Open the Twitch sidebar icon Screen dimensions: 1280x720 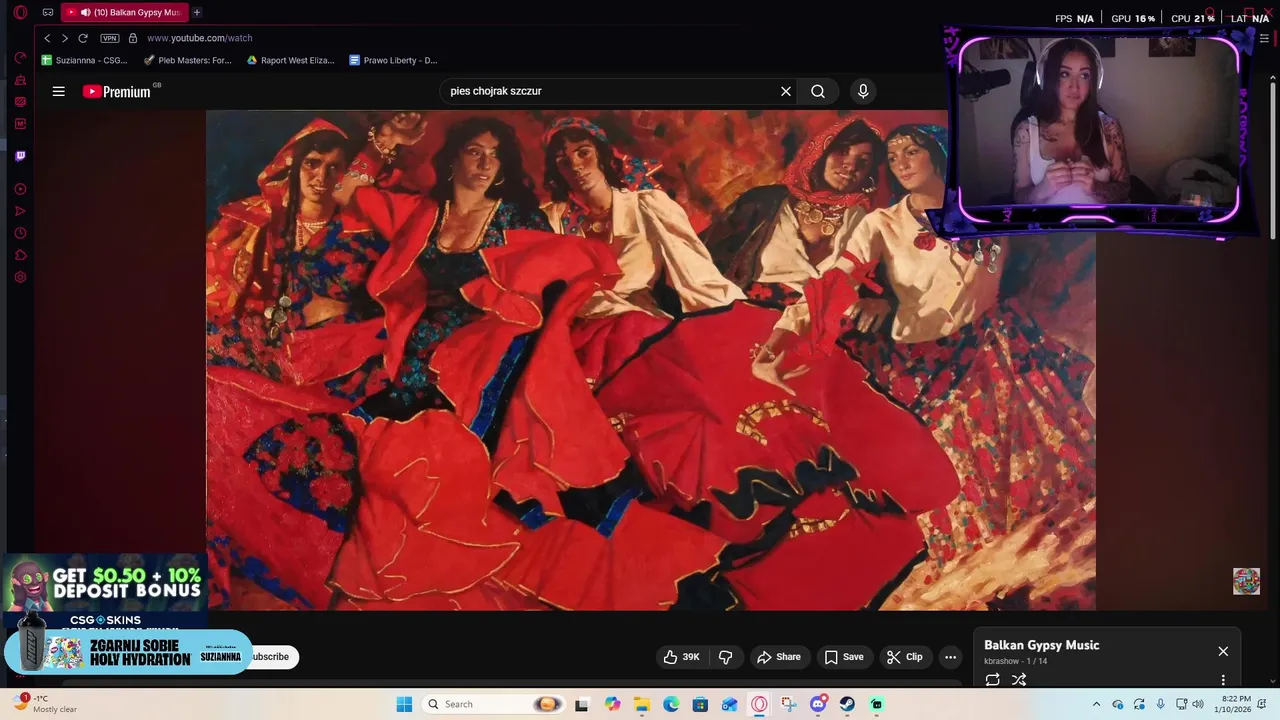[20, 156]
